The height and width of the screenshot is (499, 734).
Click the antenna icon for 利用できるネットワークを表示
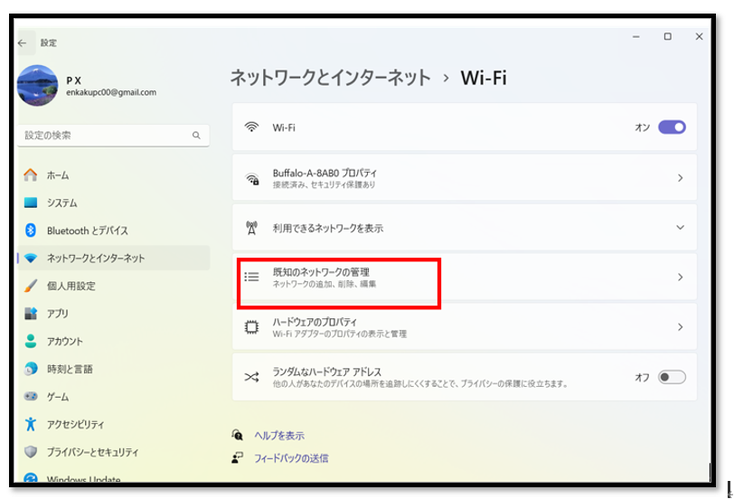251,228
